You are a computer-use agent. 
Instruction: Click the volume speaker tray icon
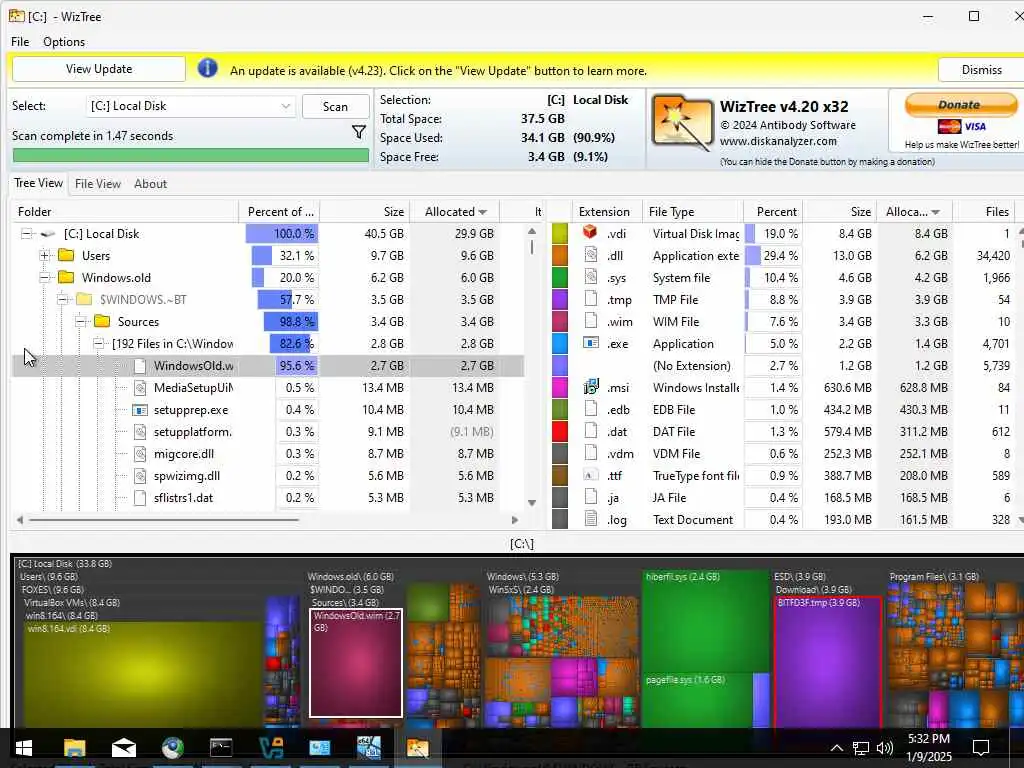(x=884, y=748)
